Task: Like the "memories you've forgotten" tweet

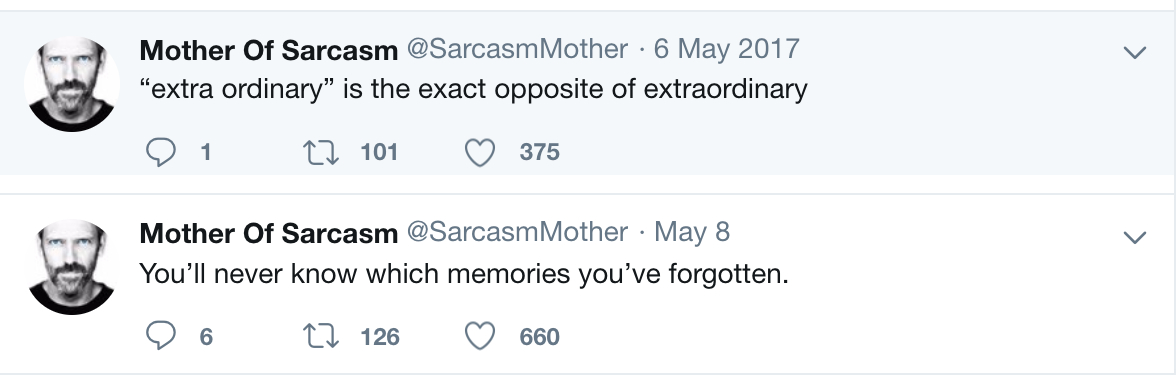Action: point(480,337)
